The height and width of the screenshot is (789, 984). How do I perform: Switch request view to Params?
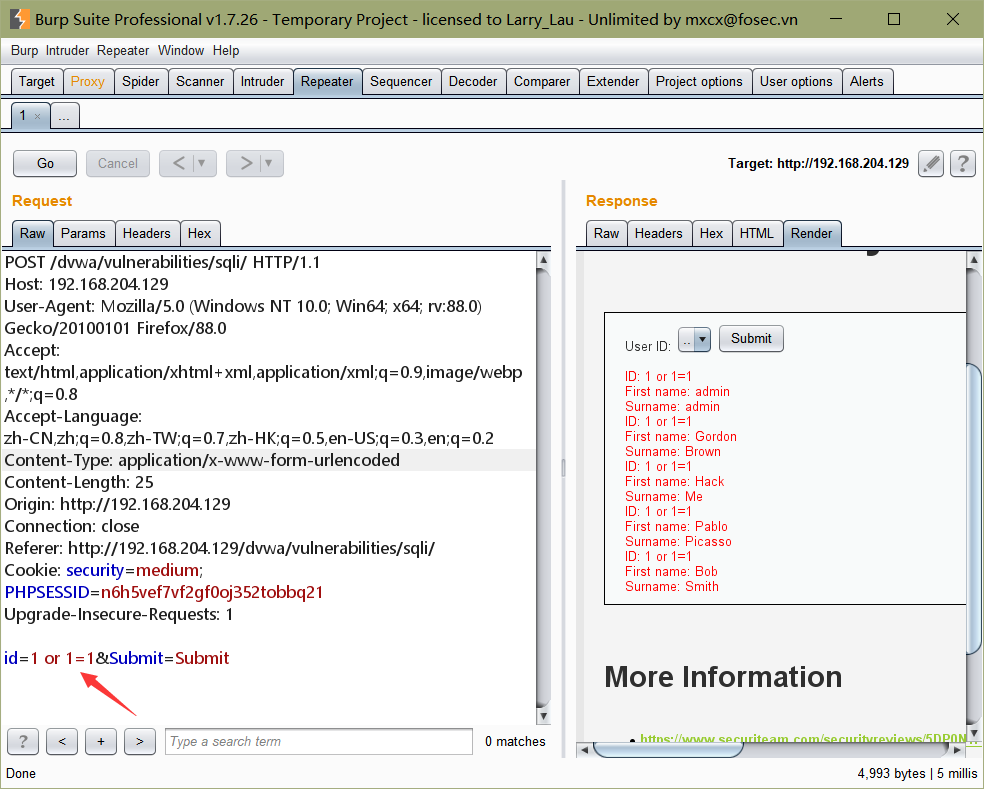pyautogui.click(x=83, y=233)
